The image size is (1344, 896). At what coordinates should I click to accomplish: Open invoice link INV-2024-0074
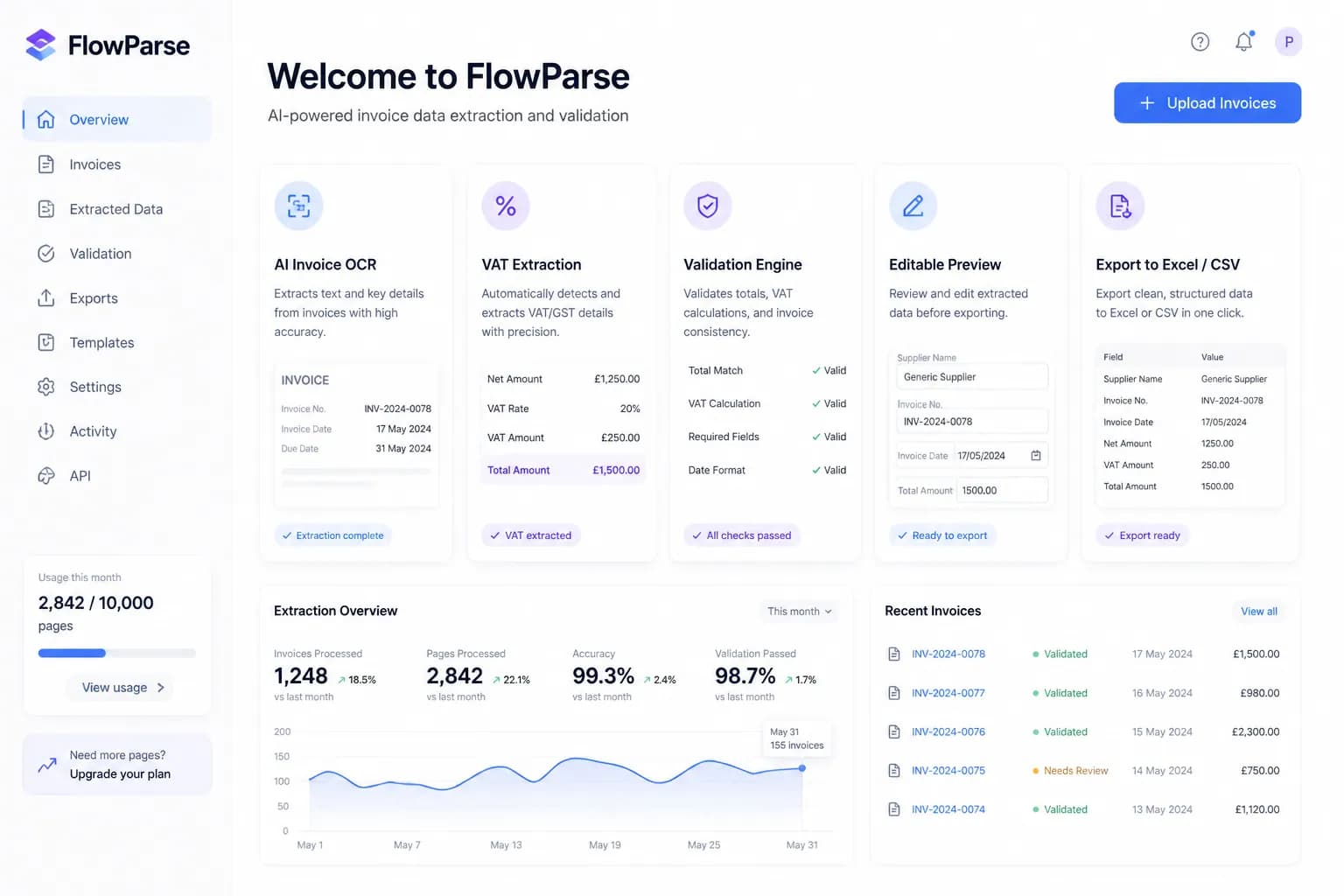(x=948, y=809)
